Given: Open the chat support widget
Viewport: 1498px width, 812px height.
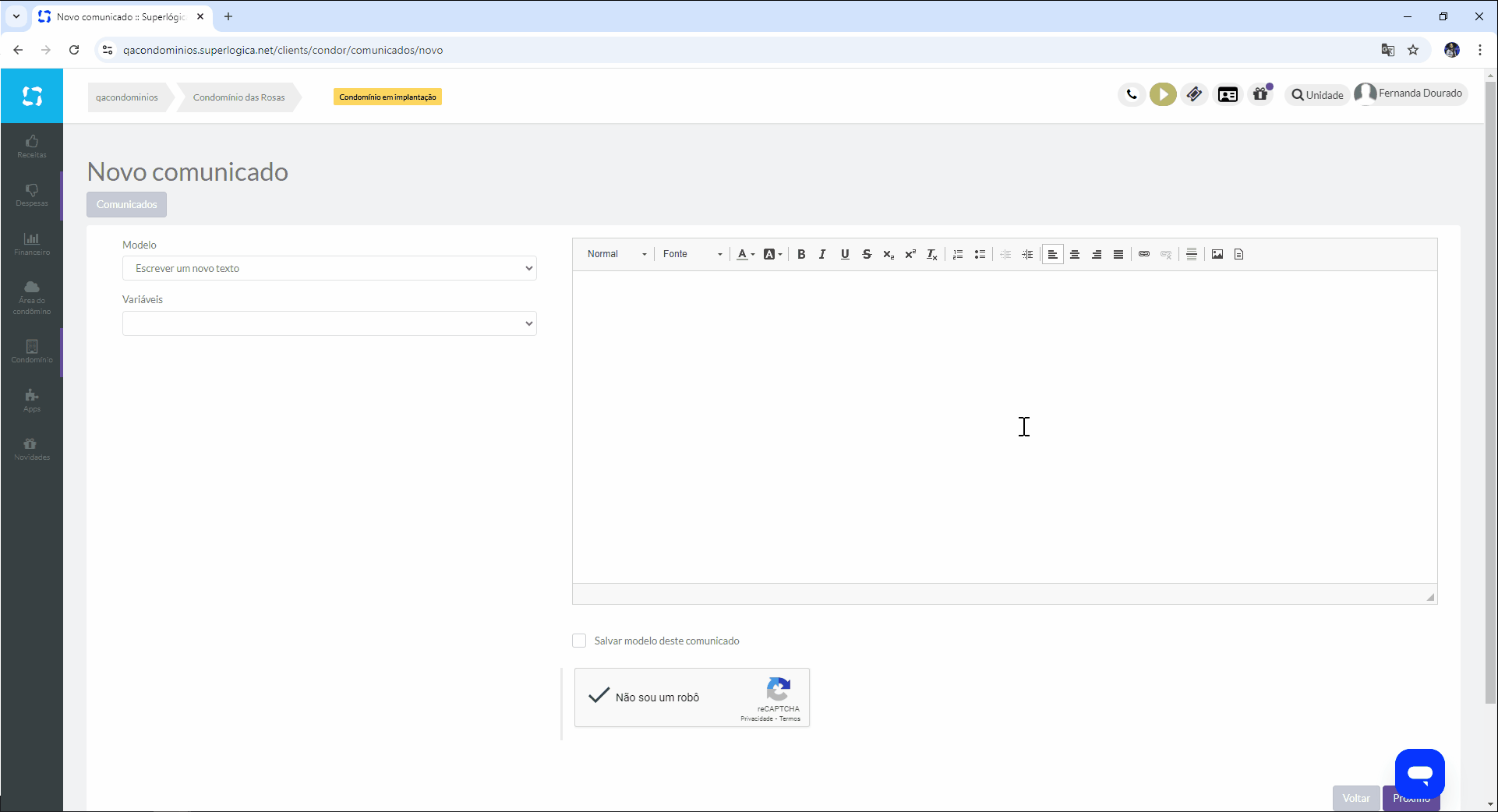Looking at the screenshot, I should point(1420,774).
